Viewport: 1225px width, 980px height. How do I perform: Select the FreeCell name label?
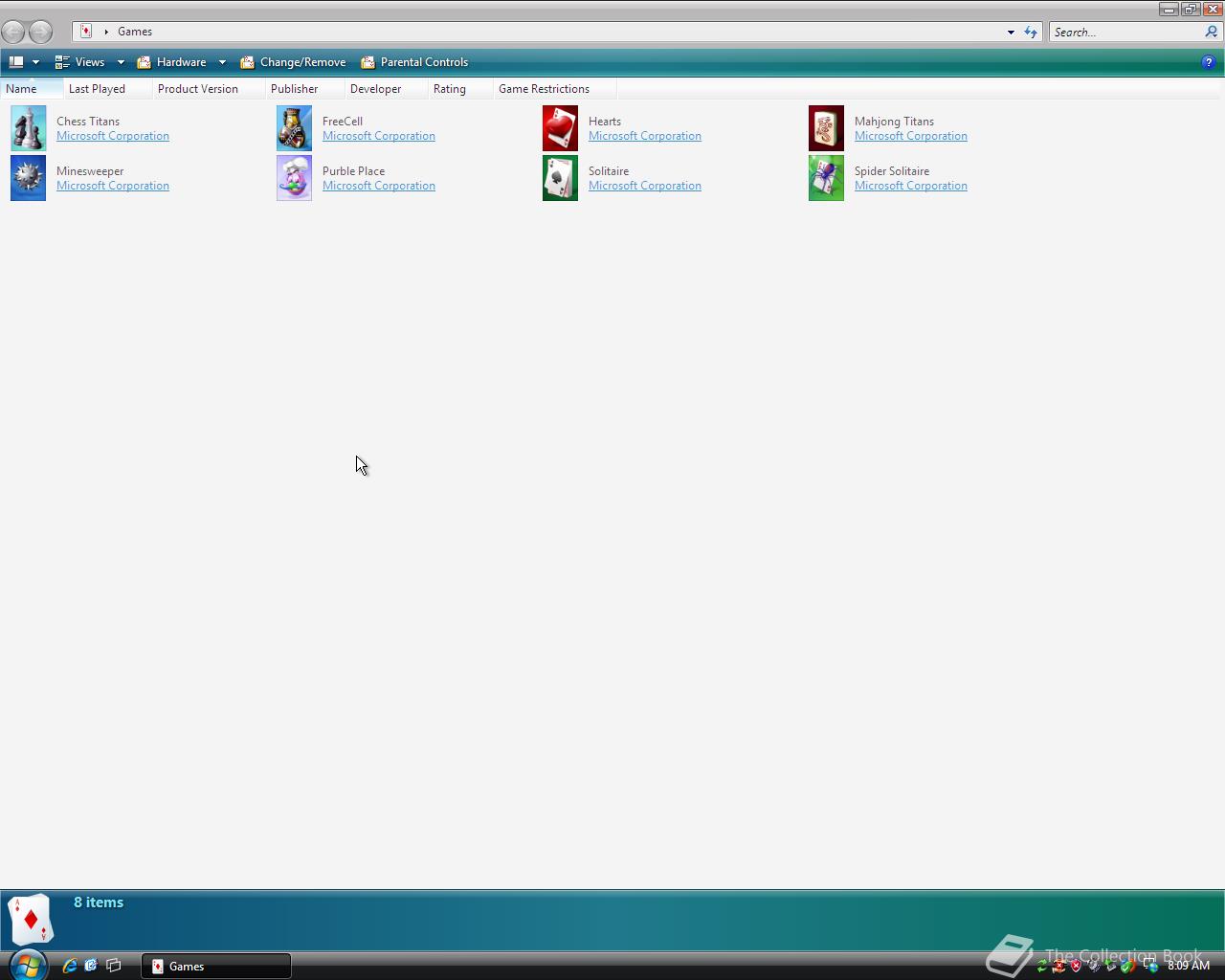point(343,122)
